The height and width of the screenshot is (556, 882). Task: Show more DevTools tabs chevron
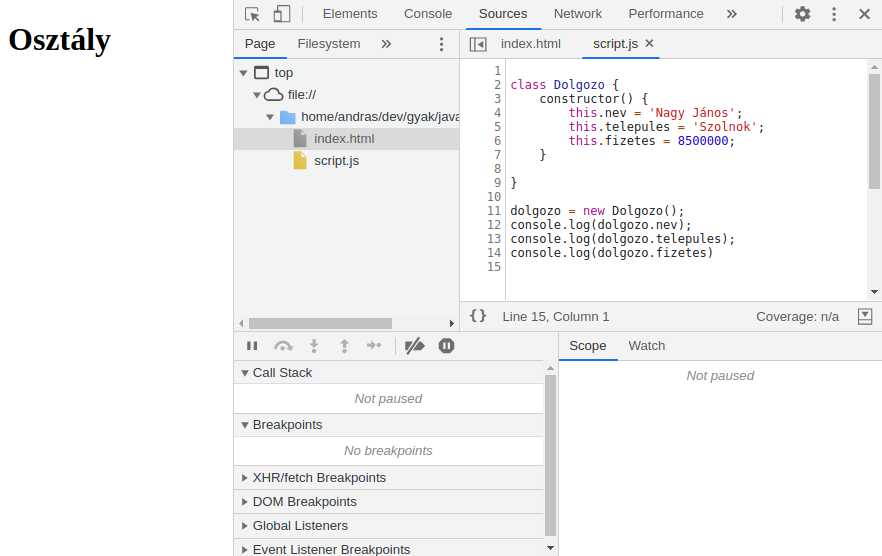point(731,14)
